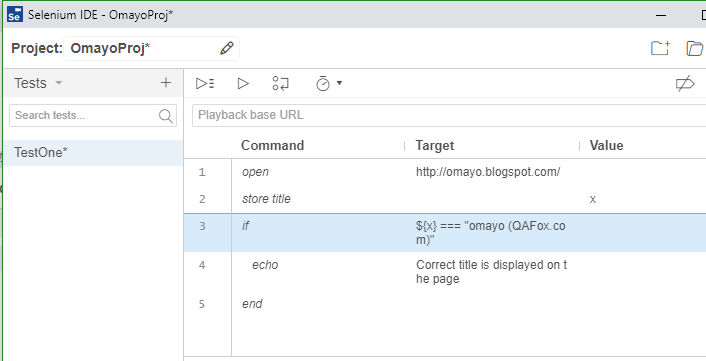Click the Search tests field
This screenshot has width=706, height=361.
pyautogui.click(x=93, y=116)
